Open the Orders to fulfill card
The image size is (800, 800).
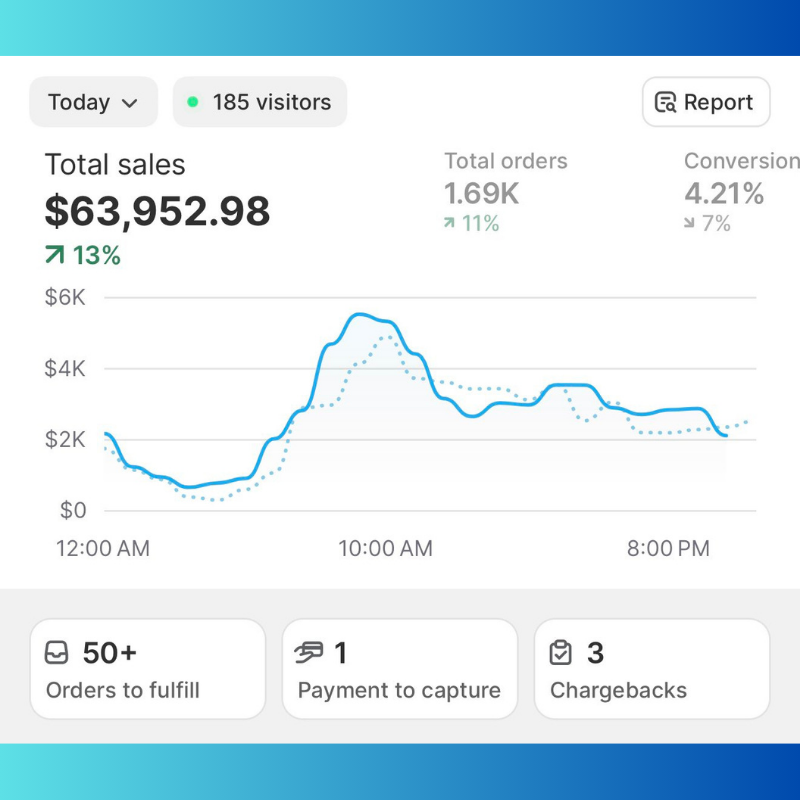(148, 669)
